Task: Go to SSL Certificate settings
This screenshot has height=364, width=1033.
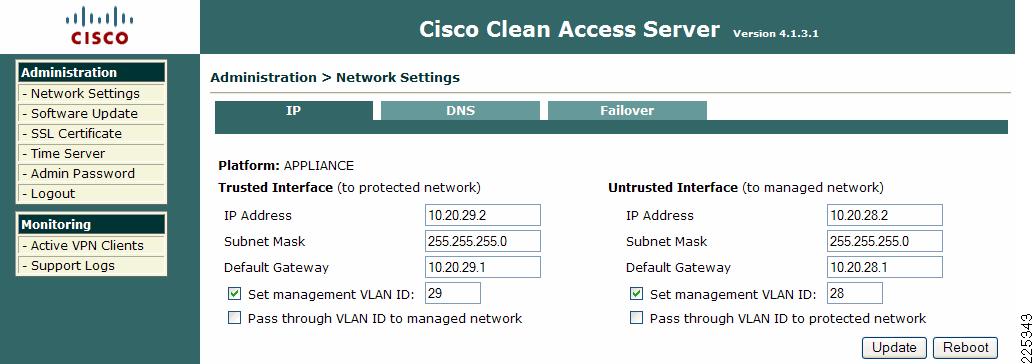Action: [x=92, y=134]
